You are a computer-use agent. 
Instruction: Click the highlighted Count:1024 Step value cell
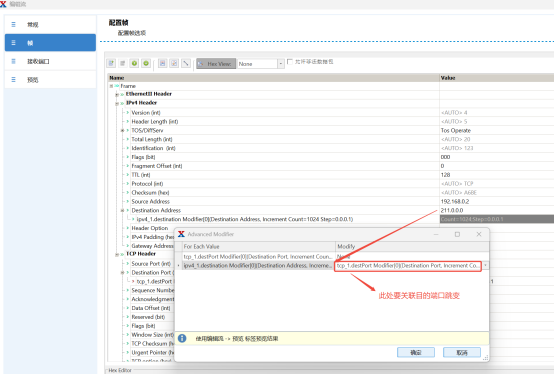(497, 219)
